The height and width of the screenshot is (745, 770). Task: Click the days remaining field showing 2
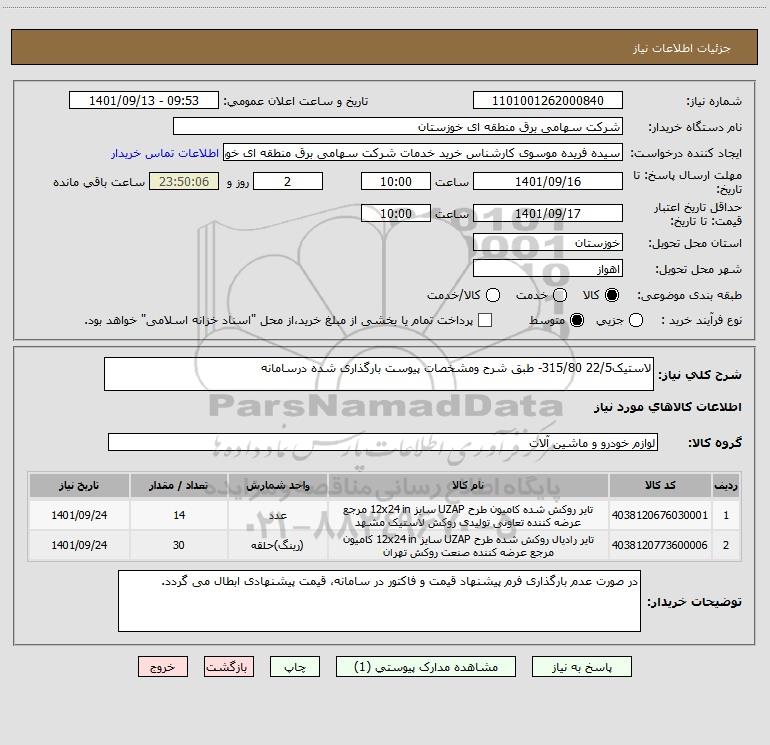pos(288,181)
